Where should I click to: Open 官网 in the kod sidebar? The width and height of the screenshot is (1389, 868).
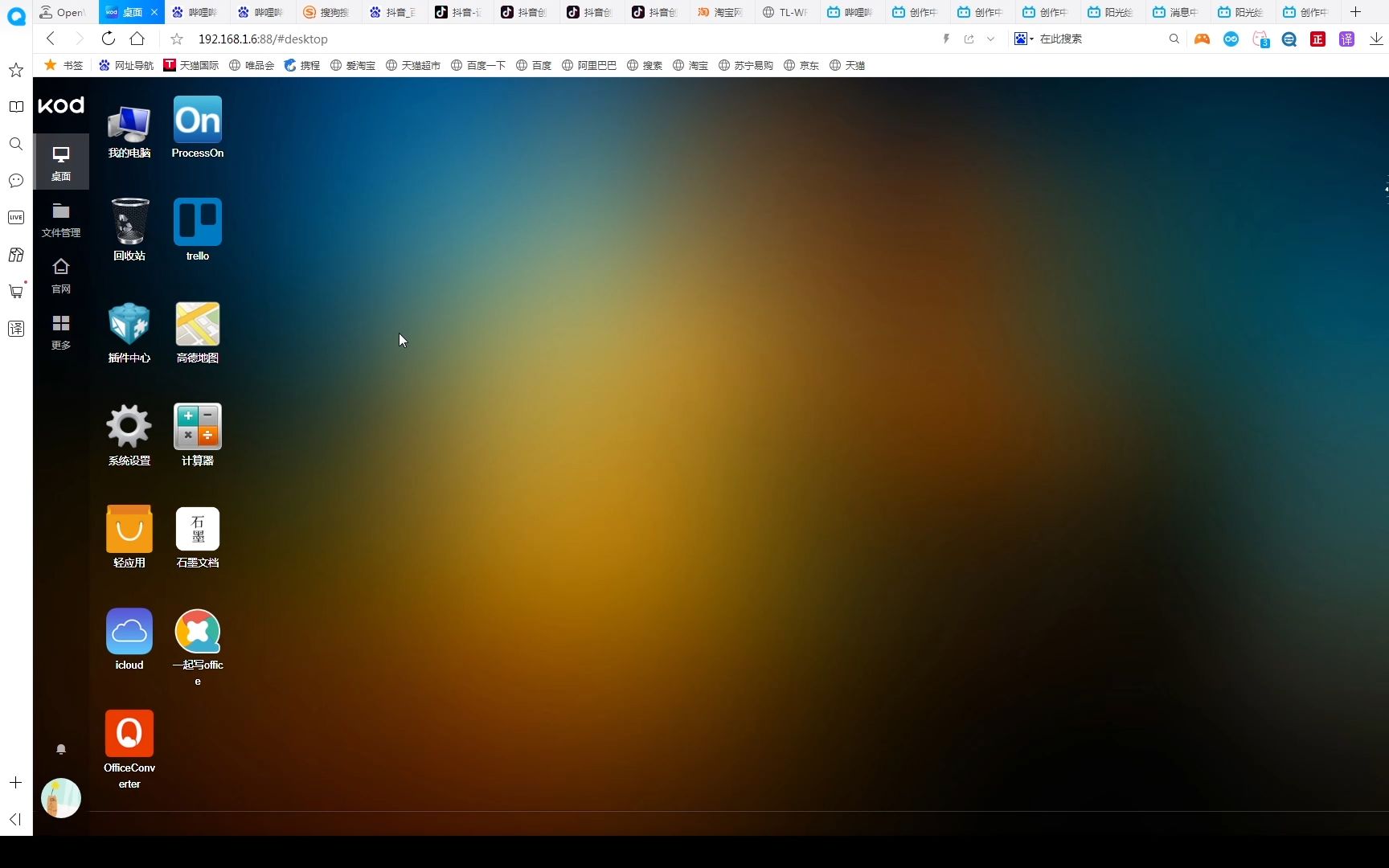[x=61, y=276]
